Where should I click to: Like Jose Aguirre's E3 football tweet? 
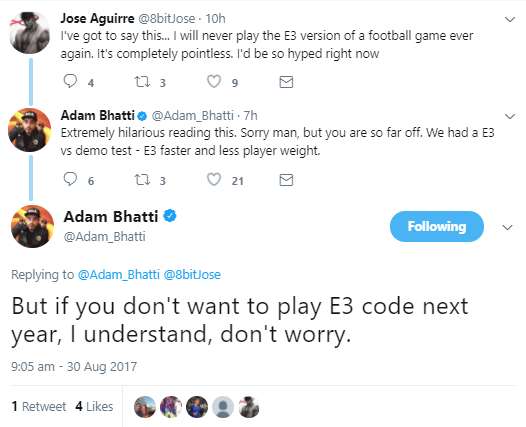coord(214,82)
